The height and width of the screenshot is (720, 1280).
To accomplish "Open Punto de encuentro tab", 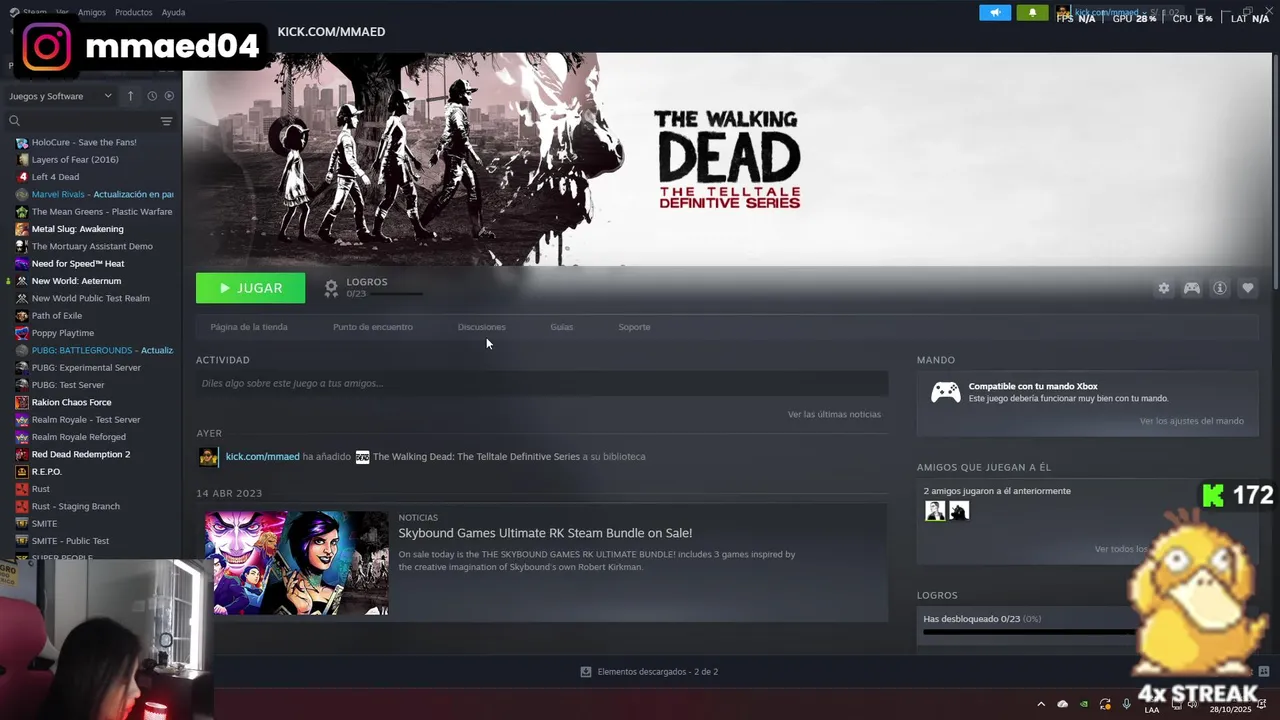I will (x=373, y=327).
